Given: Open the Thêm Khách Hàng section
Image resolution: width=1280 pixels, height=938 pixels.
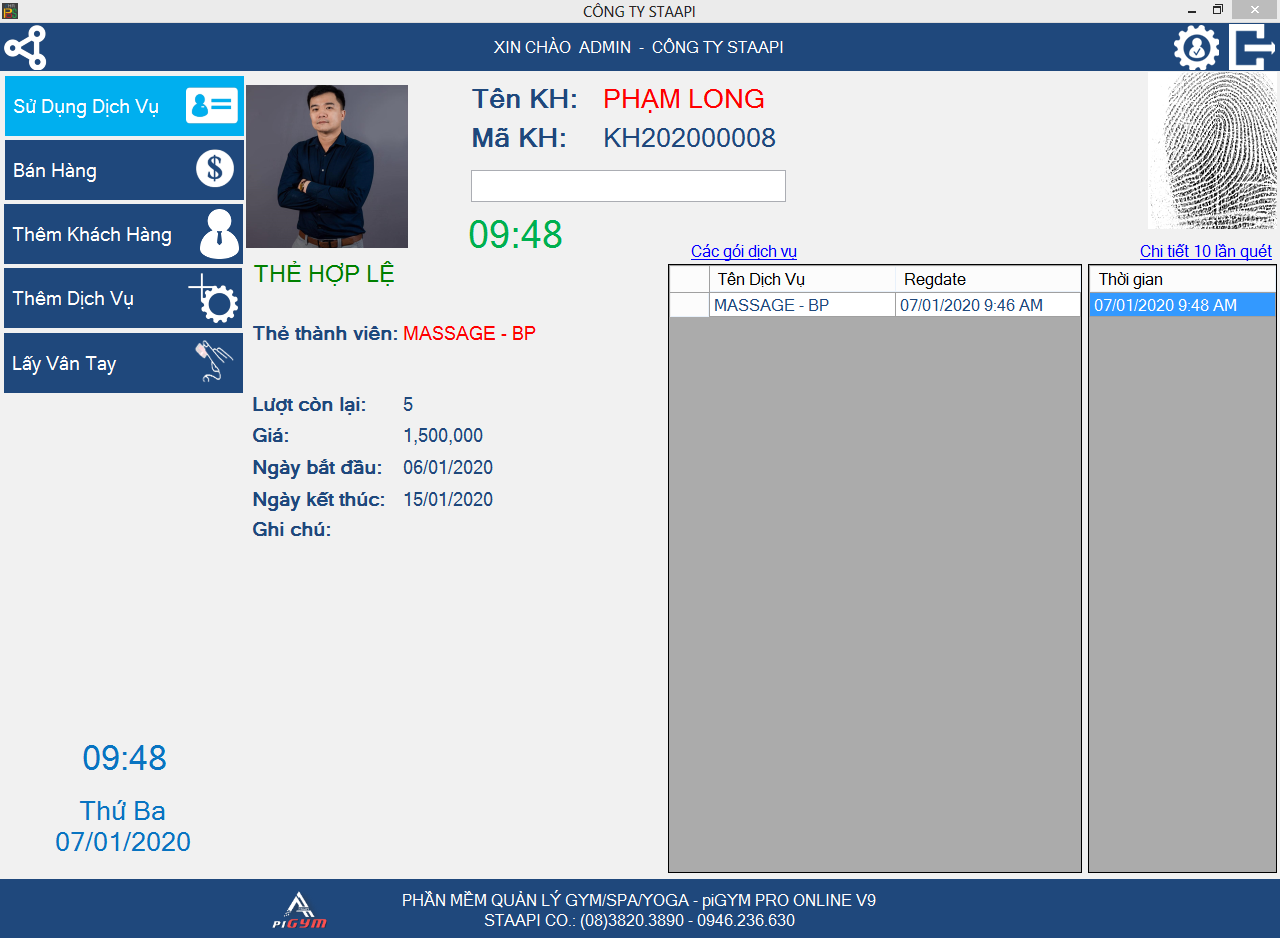Looking at the screenshot, I should [x=92, y=235].
